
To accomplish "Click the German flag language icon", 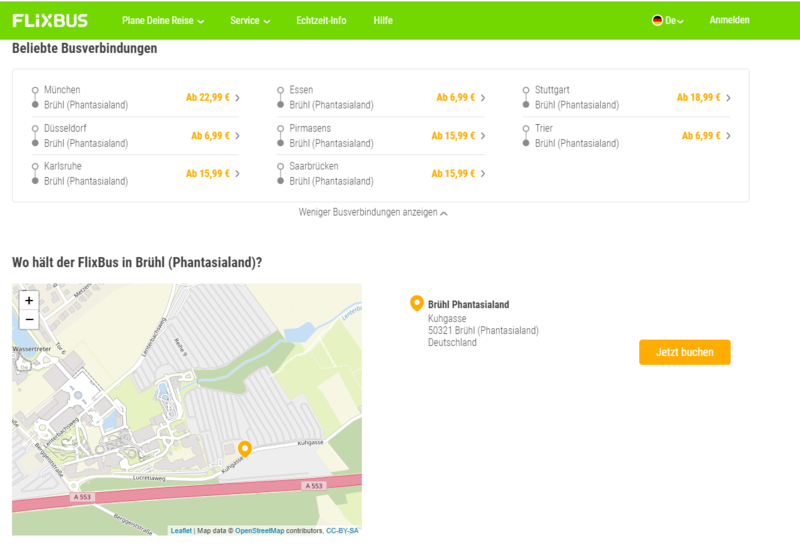I will pos(658,20).
